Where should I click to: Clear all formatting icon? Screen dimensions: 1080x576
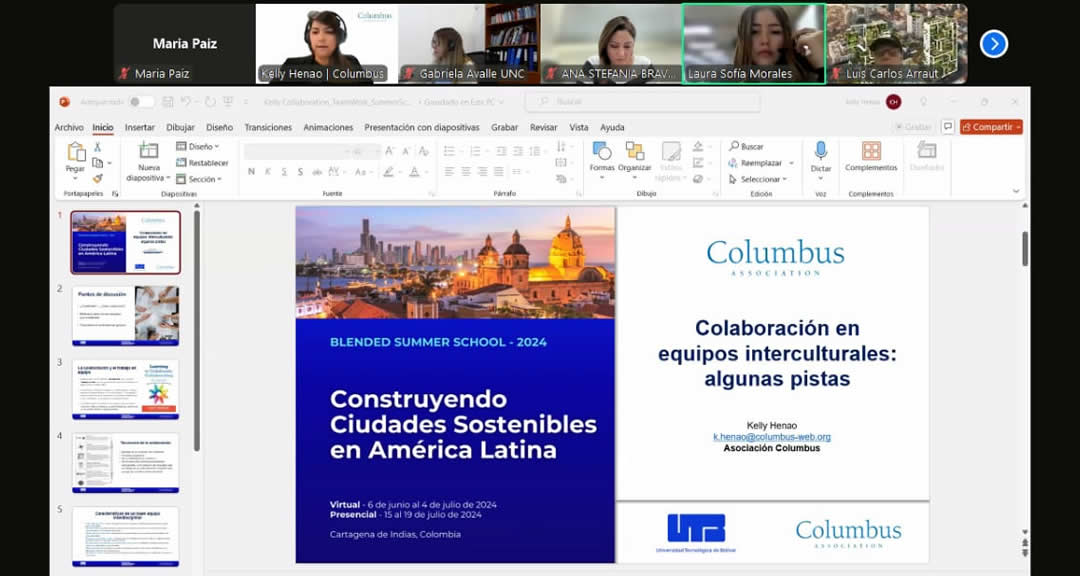tap(424, 151)
